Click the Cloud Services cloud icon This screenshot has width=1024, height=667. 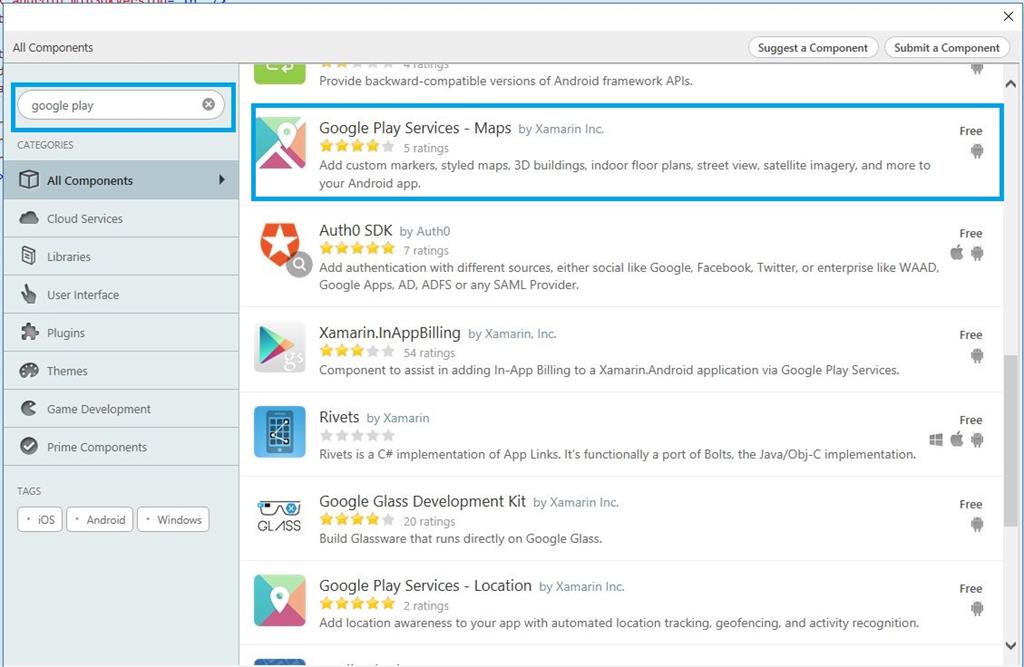pos(29,218)
